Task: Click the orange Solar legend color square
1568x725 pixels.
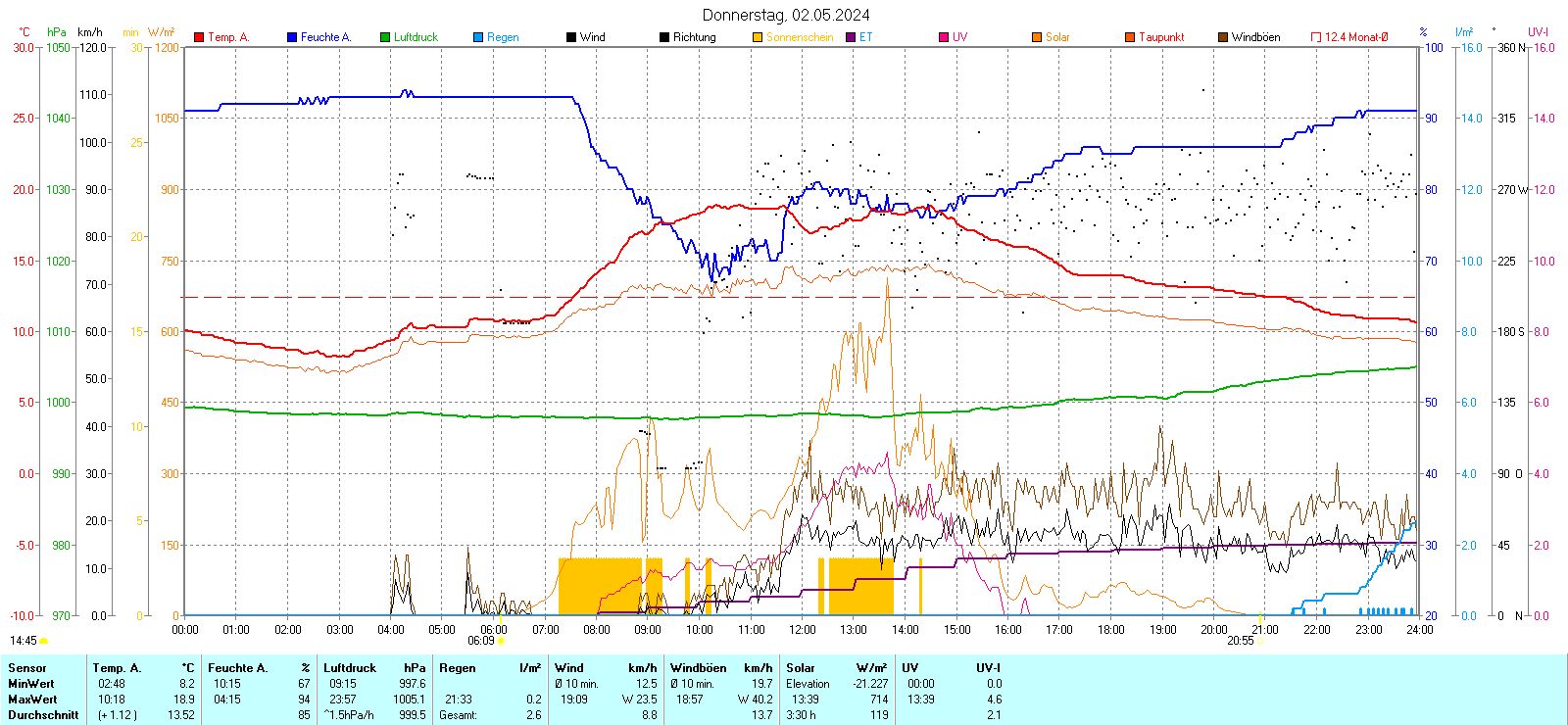Action: (1037, 37)
